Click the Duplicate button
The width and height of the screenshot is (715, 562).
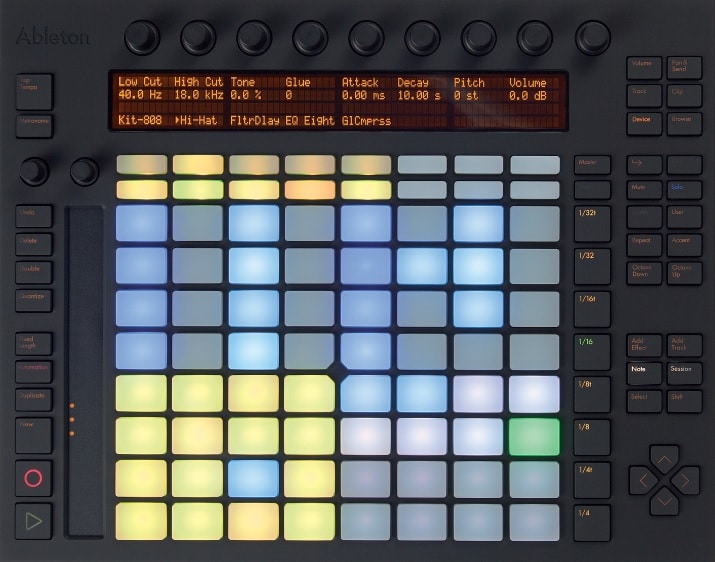tap(34, 400)
